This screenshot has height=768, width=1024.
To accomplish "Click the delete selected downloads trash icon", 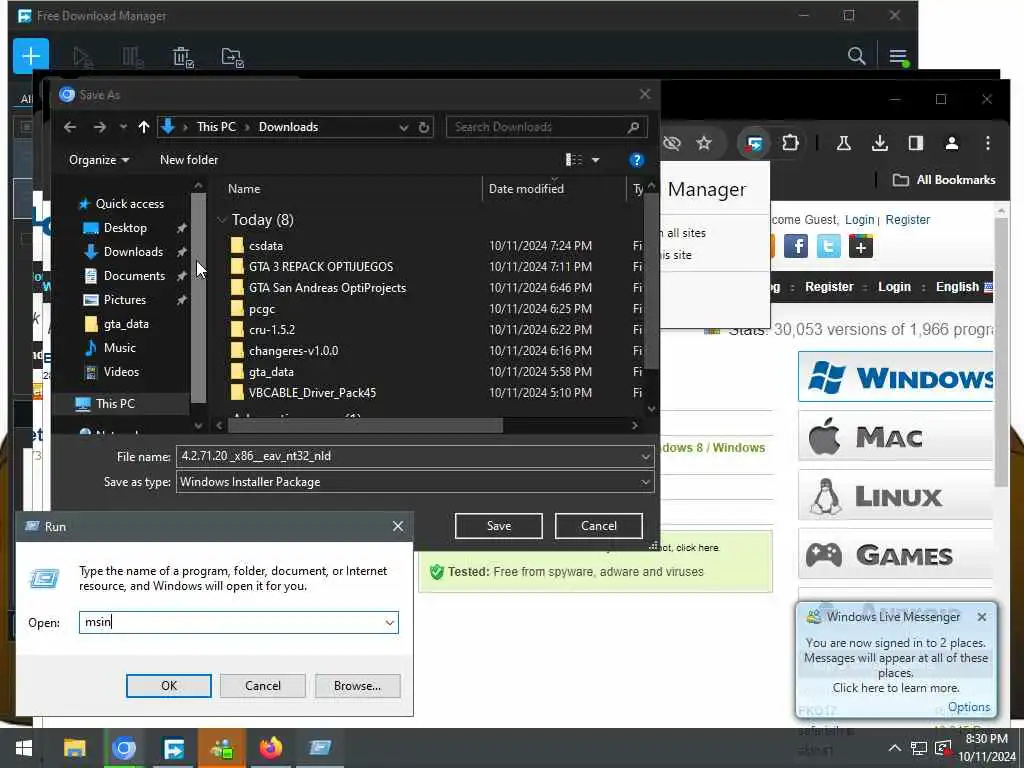I will (182, 57).
